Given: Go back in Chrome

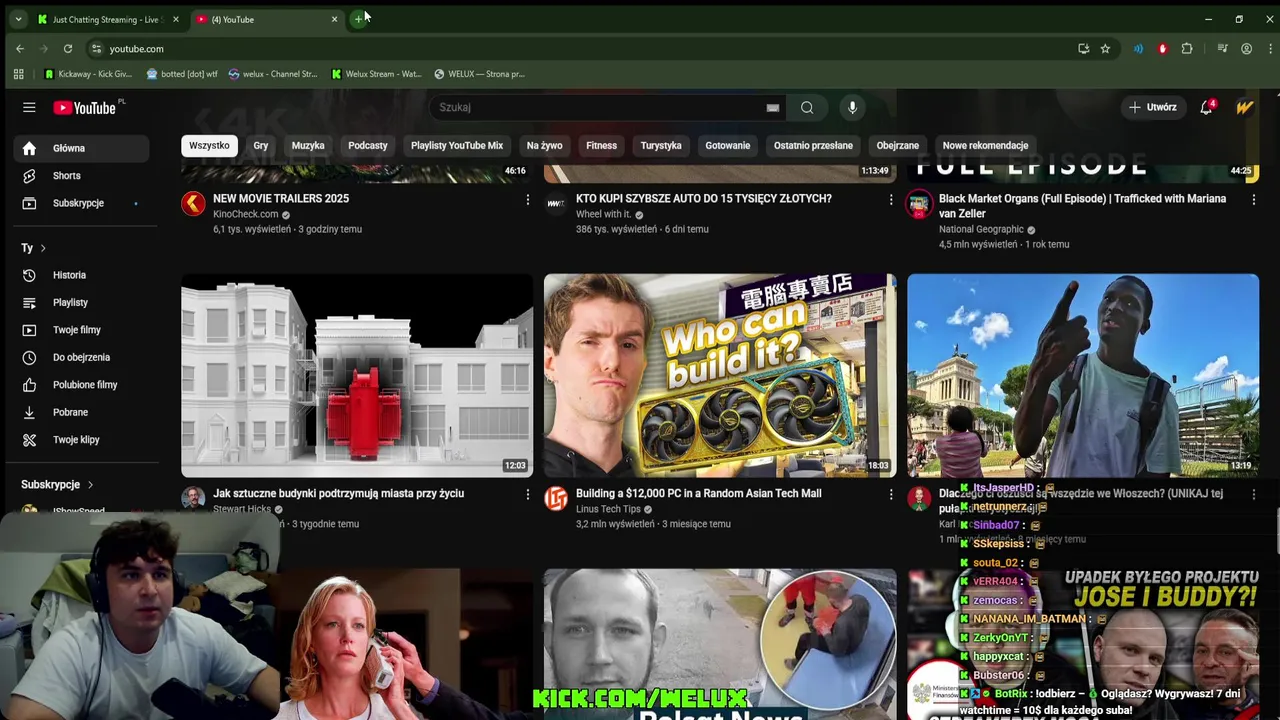Looking at the screenshot, I should pyautogui.click(x=20, y=49).
